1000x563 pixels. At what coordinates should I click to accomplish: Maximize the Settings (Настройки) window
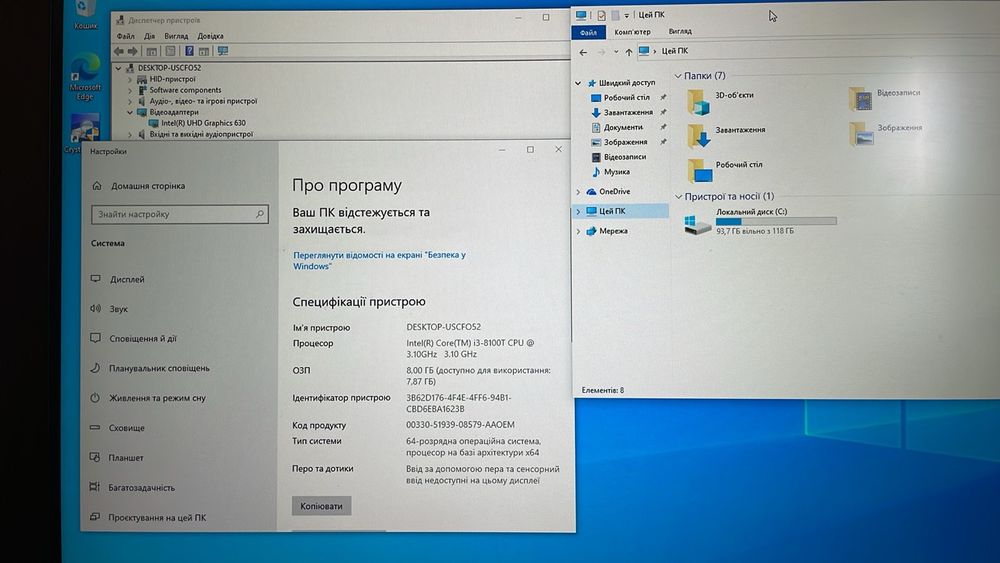530,150
